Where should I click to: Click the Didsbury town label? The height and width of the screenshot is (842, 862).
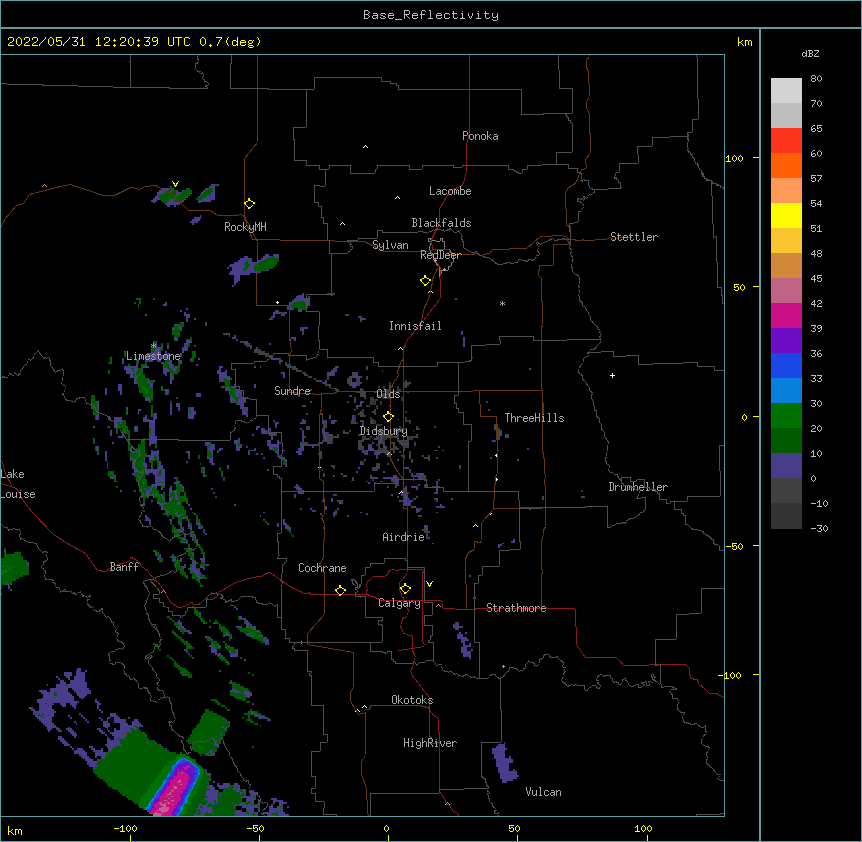point(383,431)
